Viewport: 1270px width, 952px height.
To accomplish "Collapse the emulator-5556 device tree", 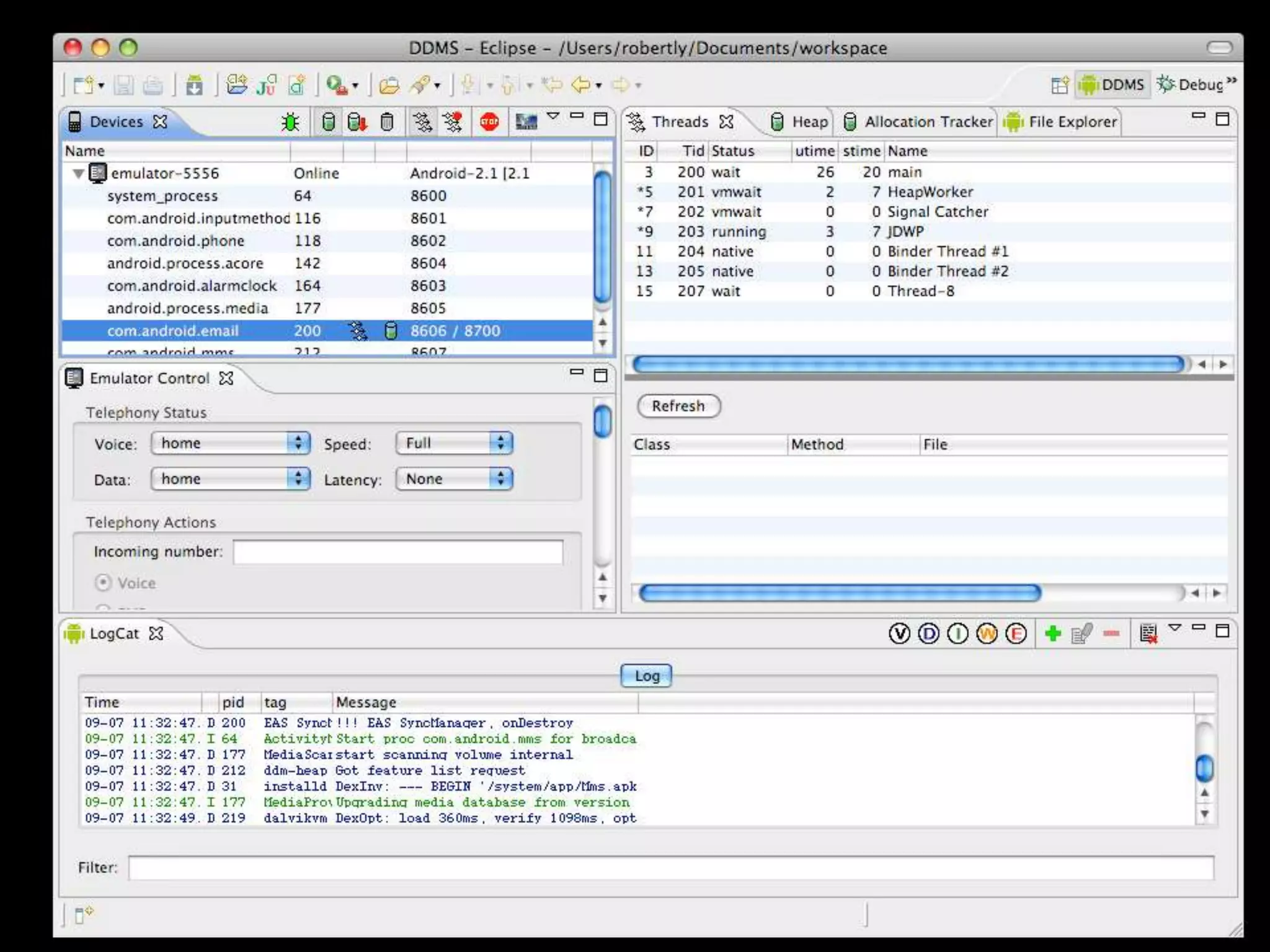I will tap(79, 174).
